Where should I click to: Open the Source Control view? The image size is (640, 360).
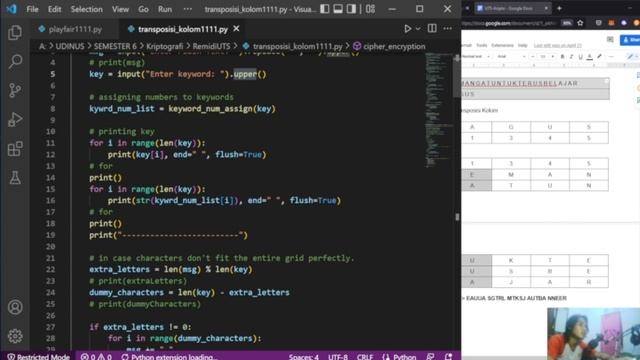[x=15, y=90]
